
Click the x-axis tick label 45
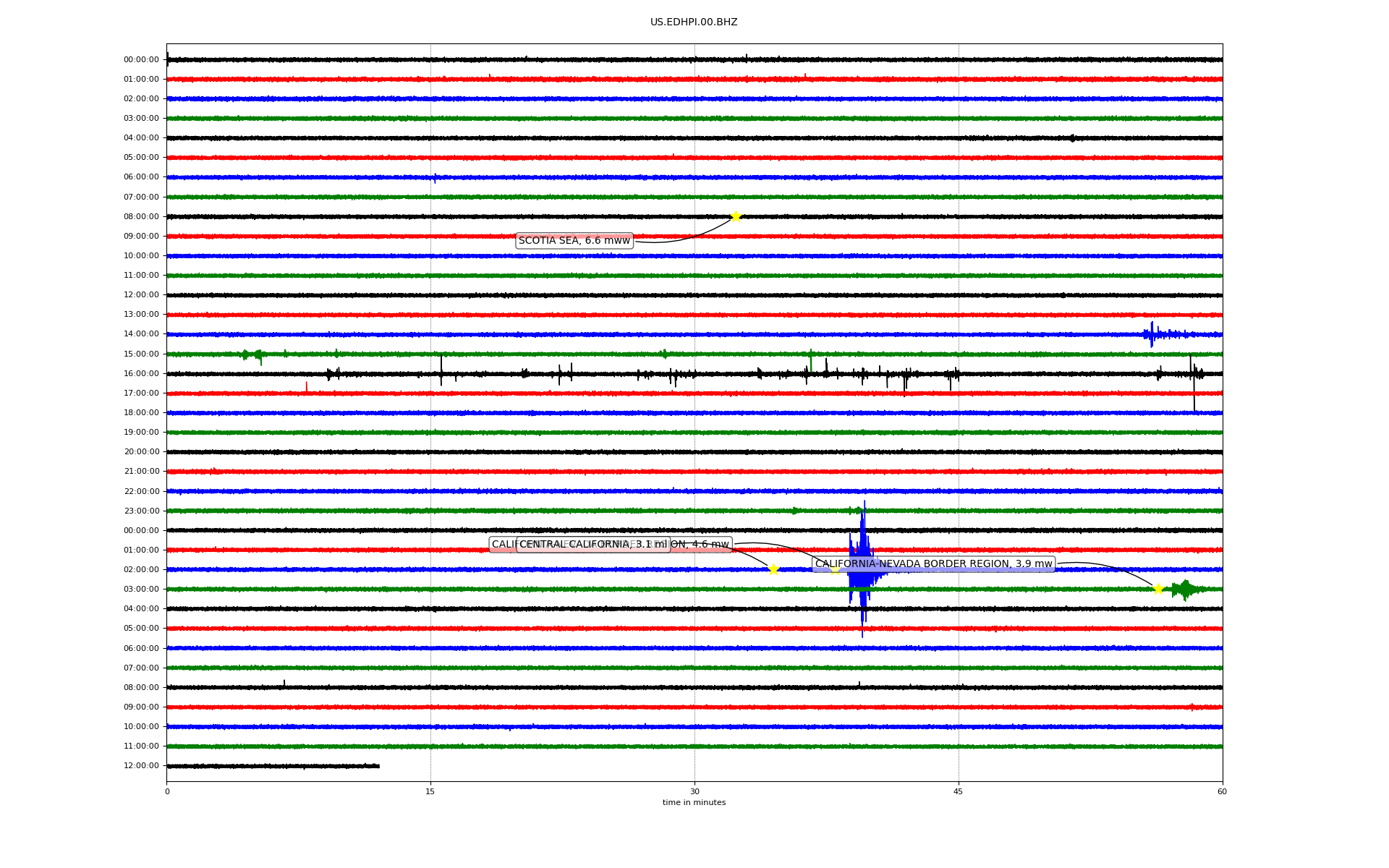pyautogui.click(x=959, y=792)
